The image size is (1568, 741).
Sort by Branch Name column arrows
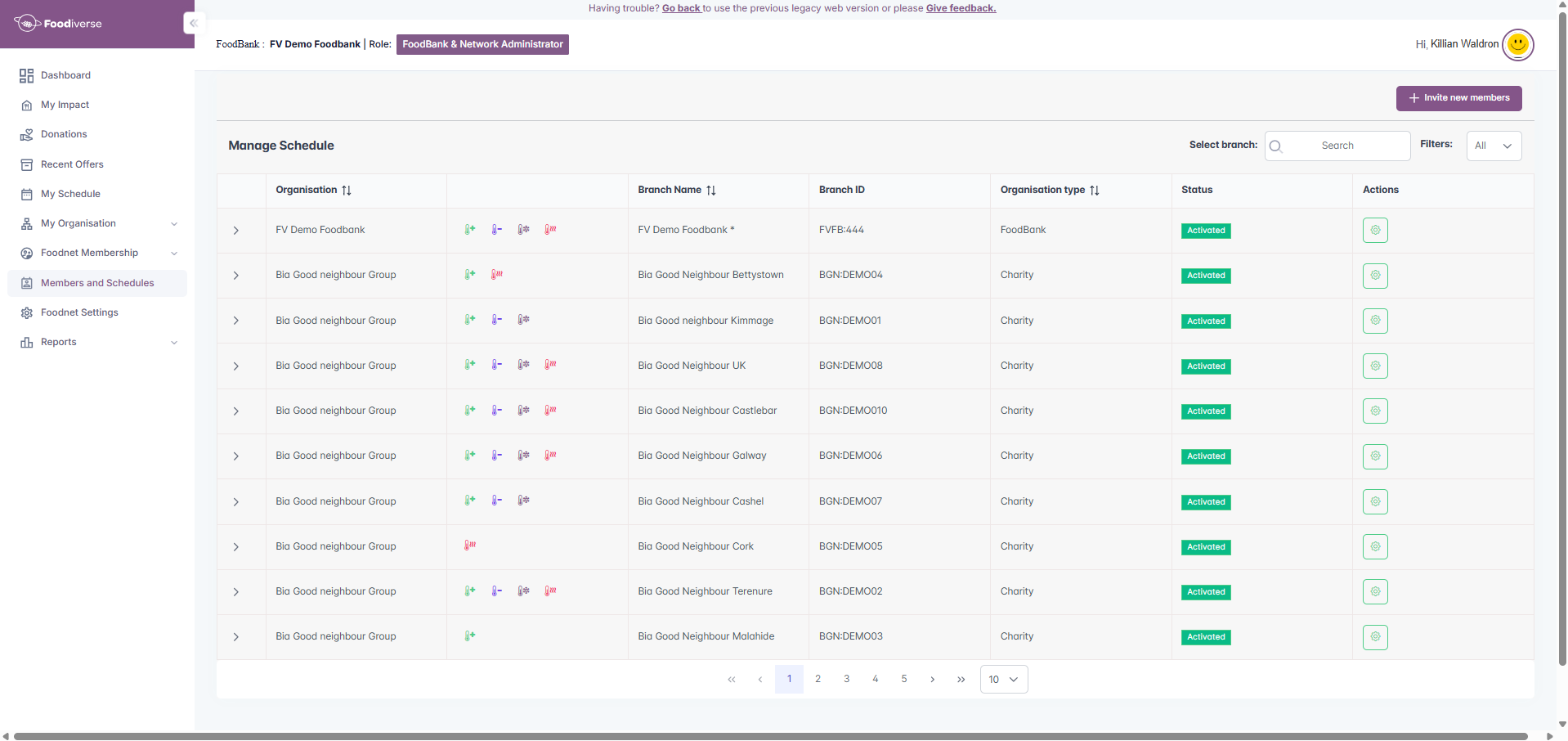[711, 191]
